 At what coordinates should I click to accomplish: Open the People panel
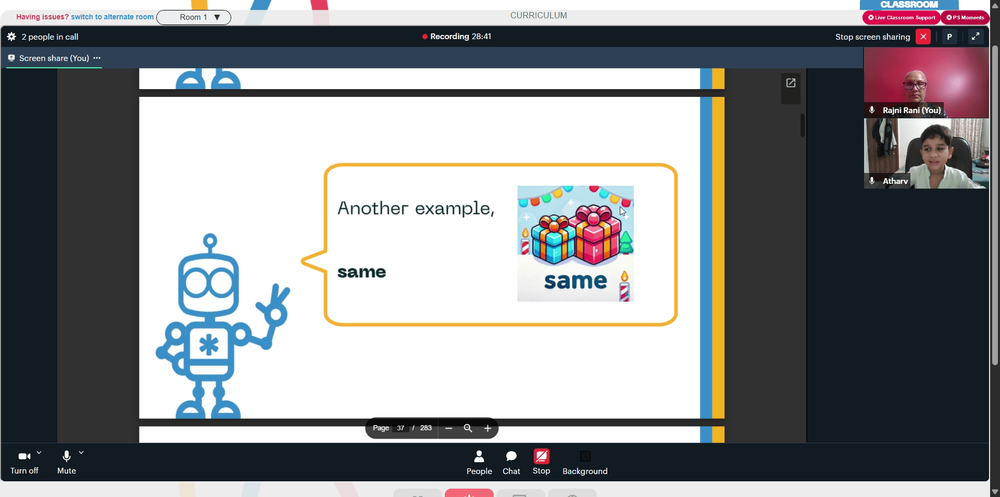coord(479,463)
